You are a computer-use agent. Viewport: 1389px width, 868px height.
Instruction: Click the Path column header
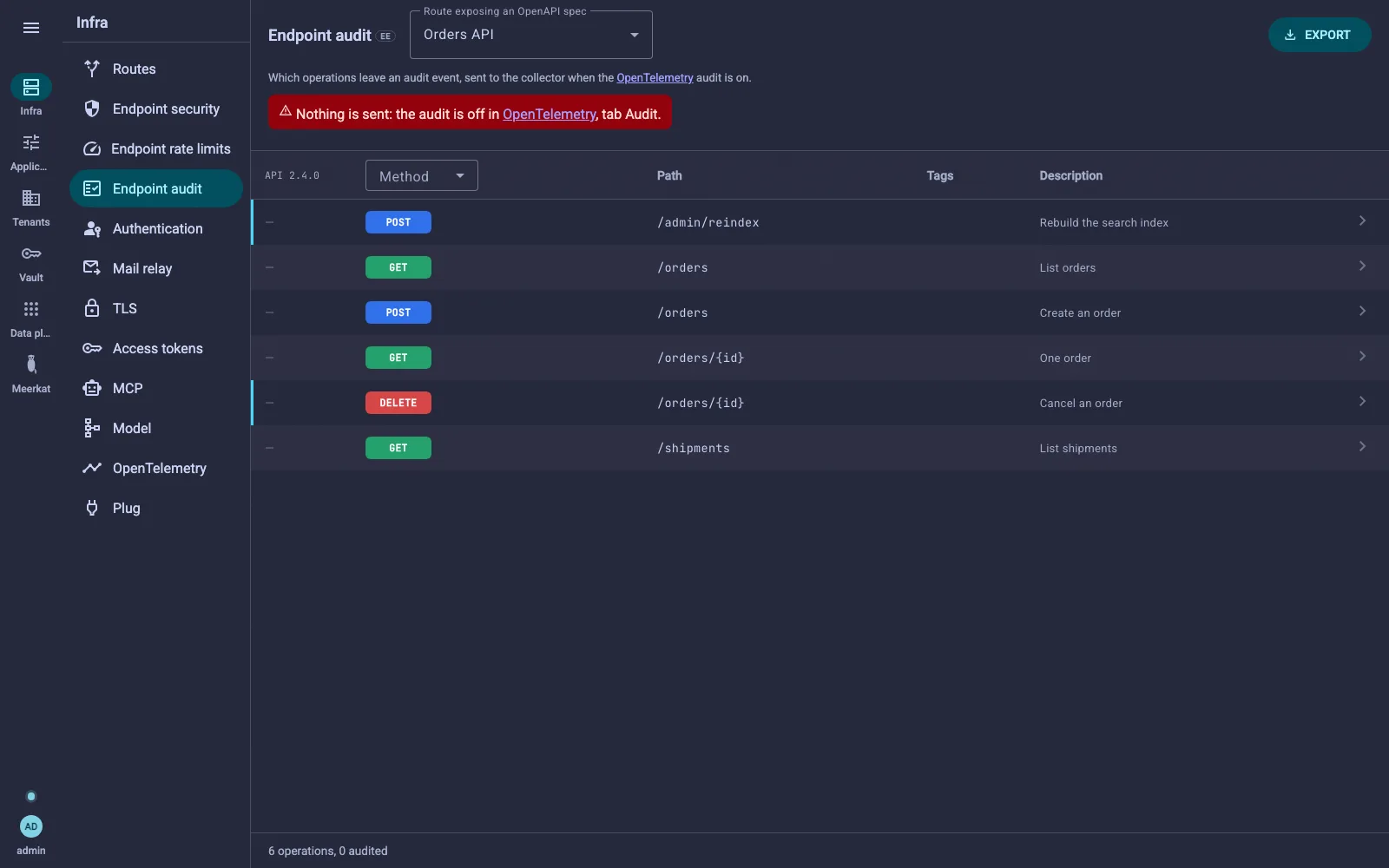tap(669, 175)
